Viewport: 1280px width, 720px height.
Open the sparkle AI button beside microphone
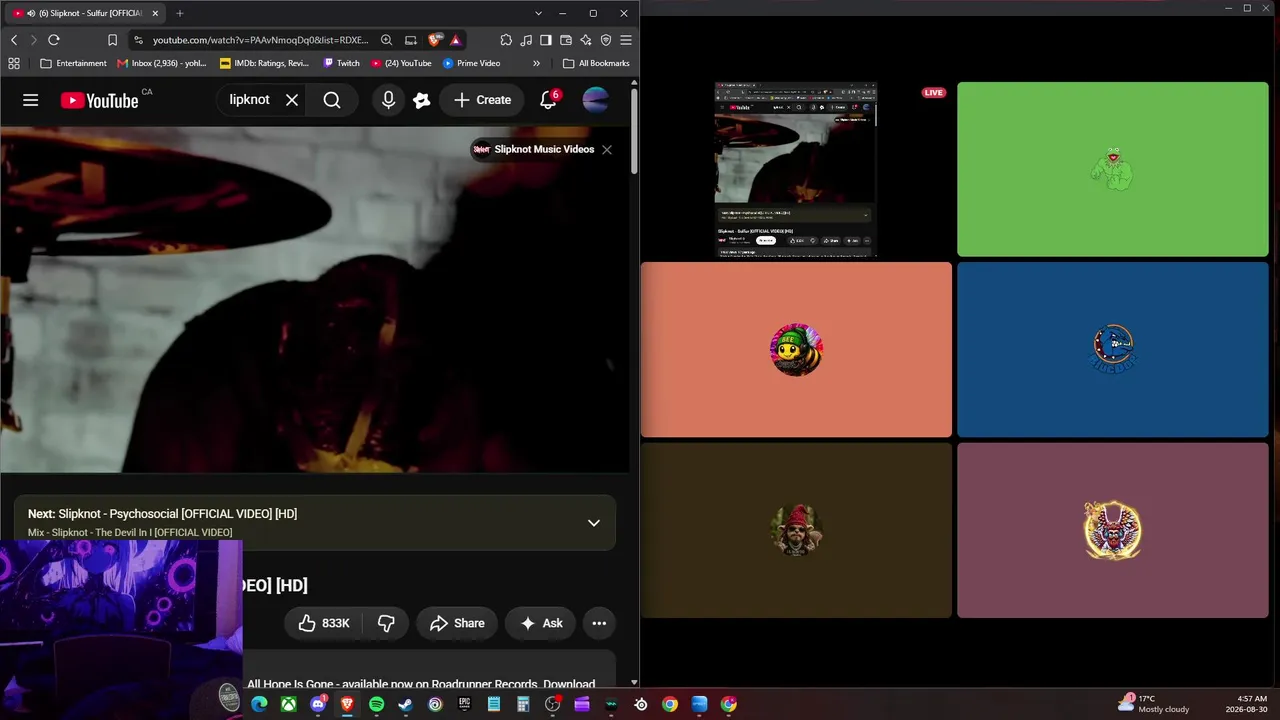click(x=422, y=100)
